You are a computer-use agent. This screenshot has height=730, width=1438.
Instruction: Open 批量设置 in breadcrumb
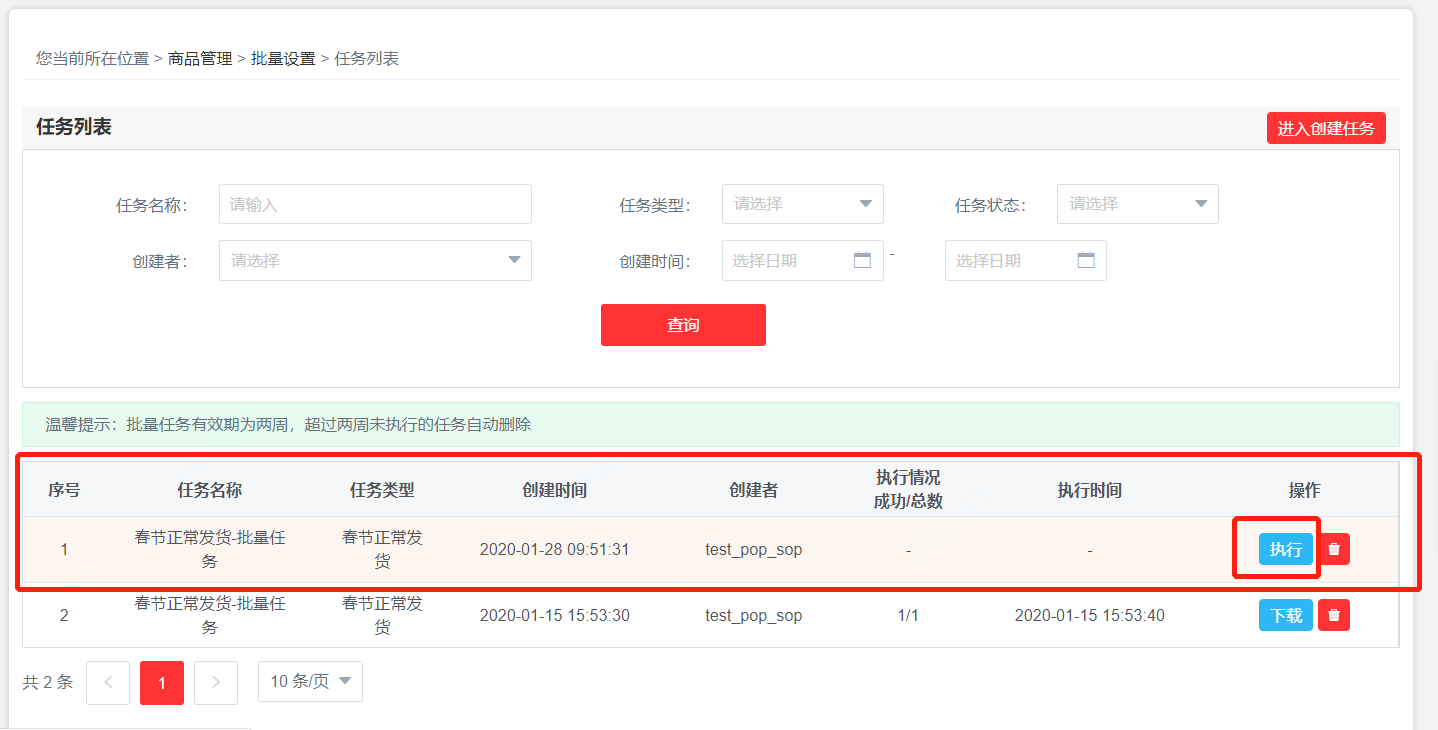[x=283, y=59]
